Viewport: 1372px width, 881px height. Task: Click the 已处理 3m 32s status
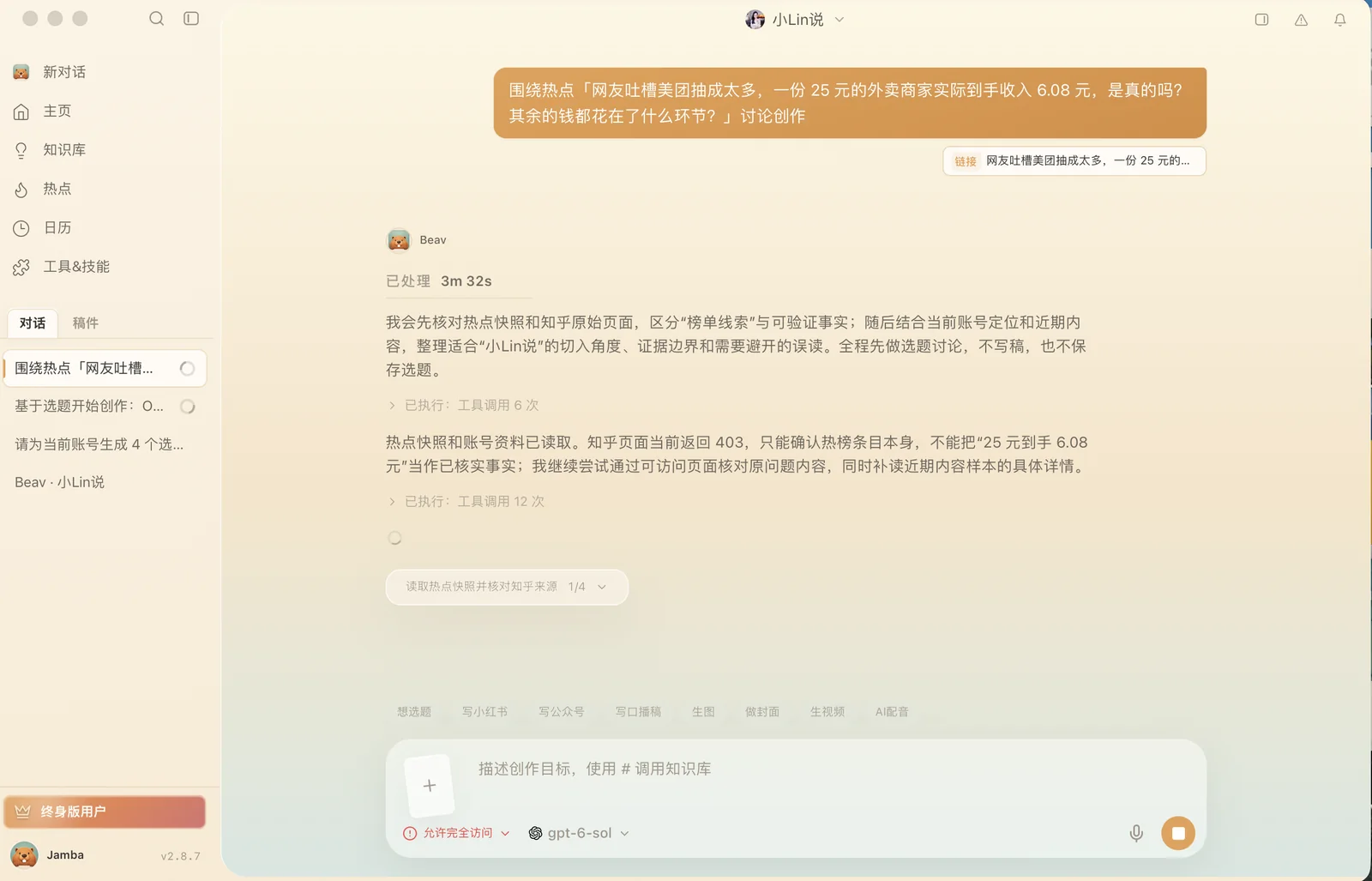(x=439, y=281)
